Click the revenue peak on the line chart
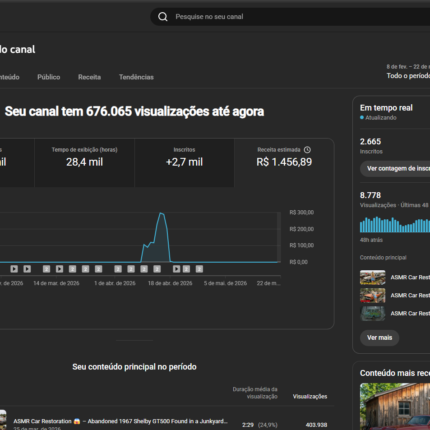 click(x=161, y=213)
